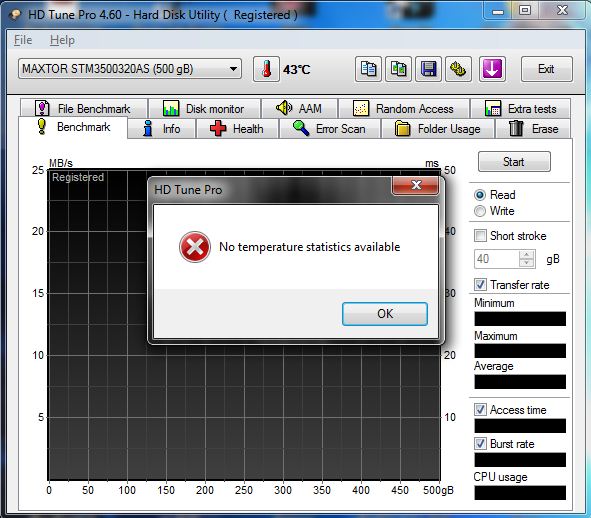Open the Help menu
591x518 pixels.
62,40
